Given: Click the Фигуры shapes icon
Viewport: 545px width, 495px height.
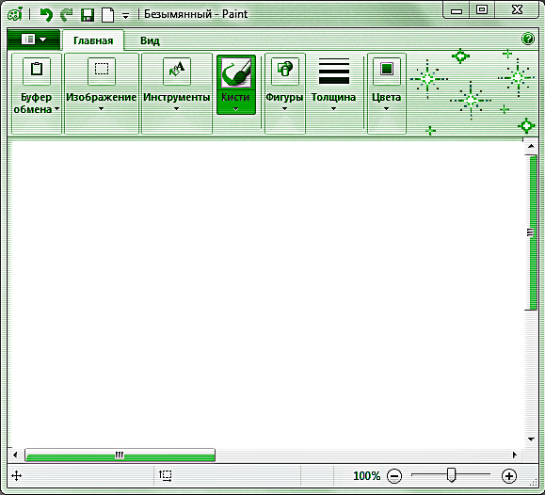Looking at the screenshot, I should (x=285, y=71).
